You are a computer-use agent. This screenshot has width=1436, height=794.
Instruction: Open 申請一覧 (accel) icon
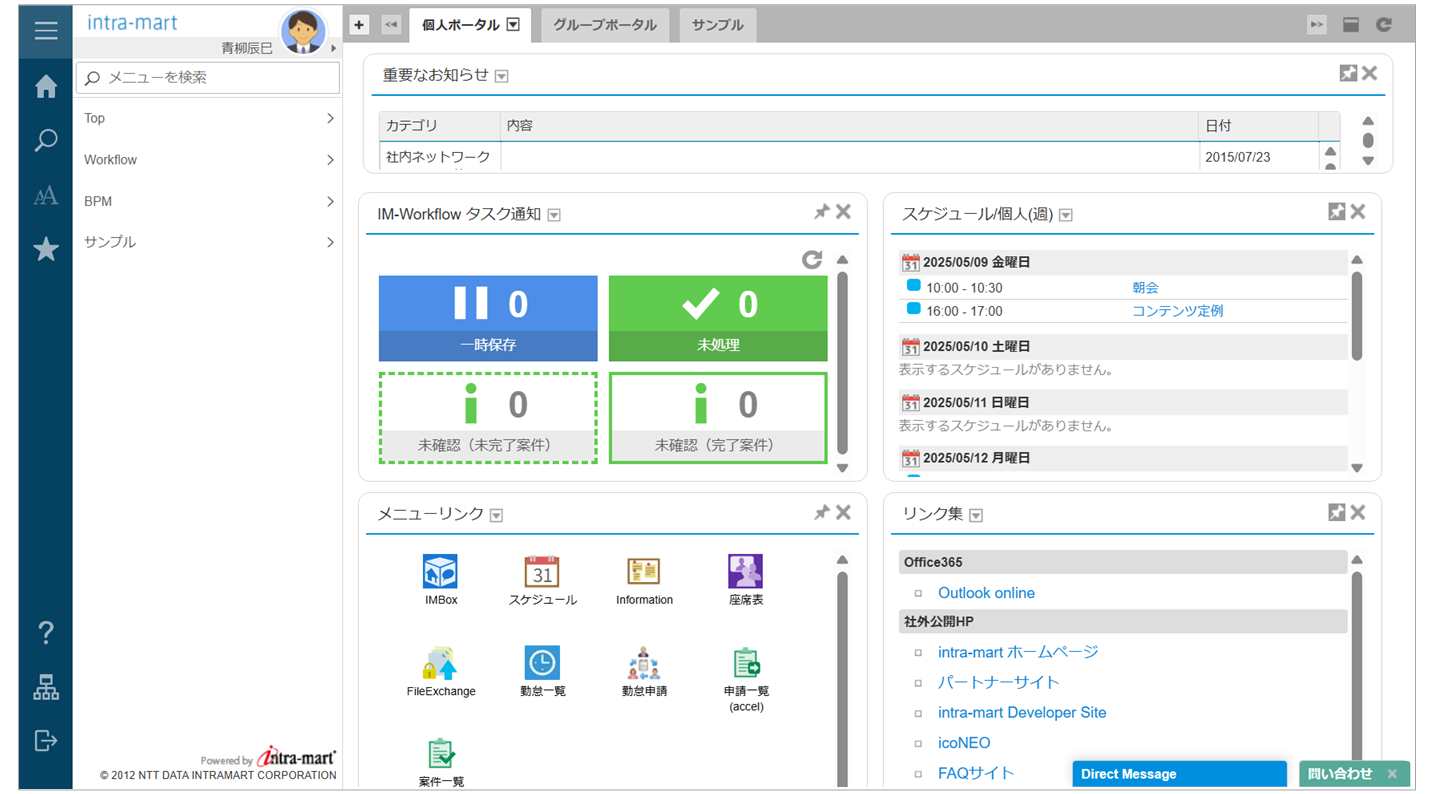[746, 664]
